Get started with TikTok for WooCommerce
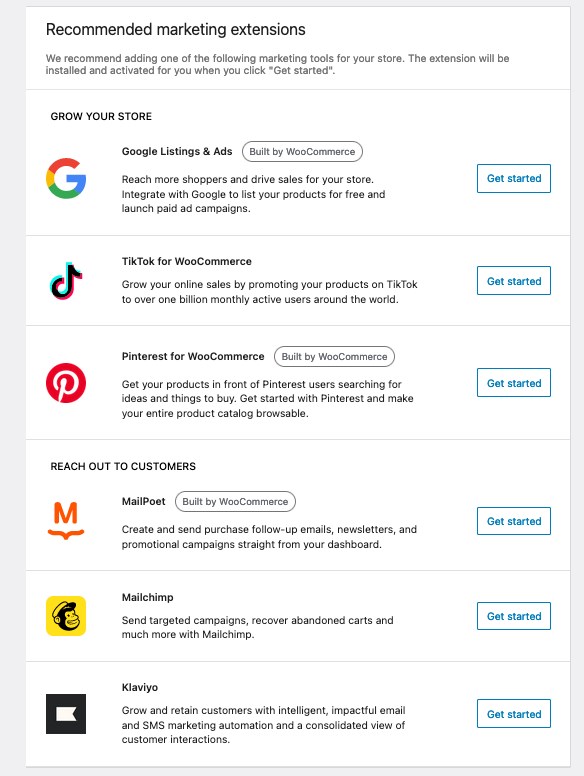 point(514,281)
